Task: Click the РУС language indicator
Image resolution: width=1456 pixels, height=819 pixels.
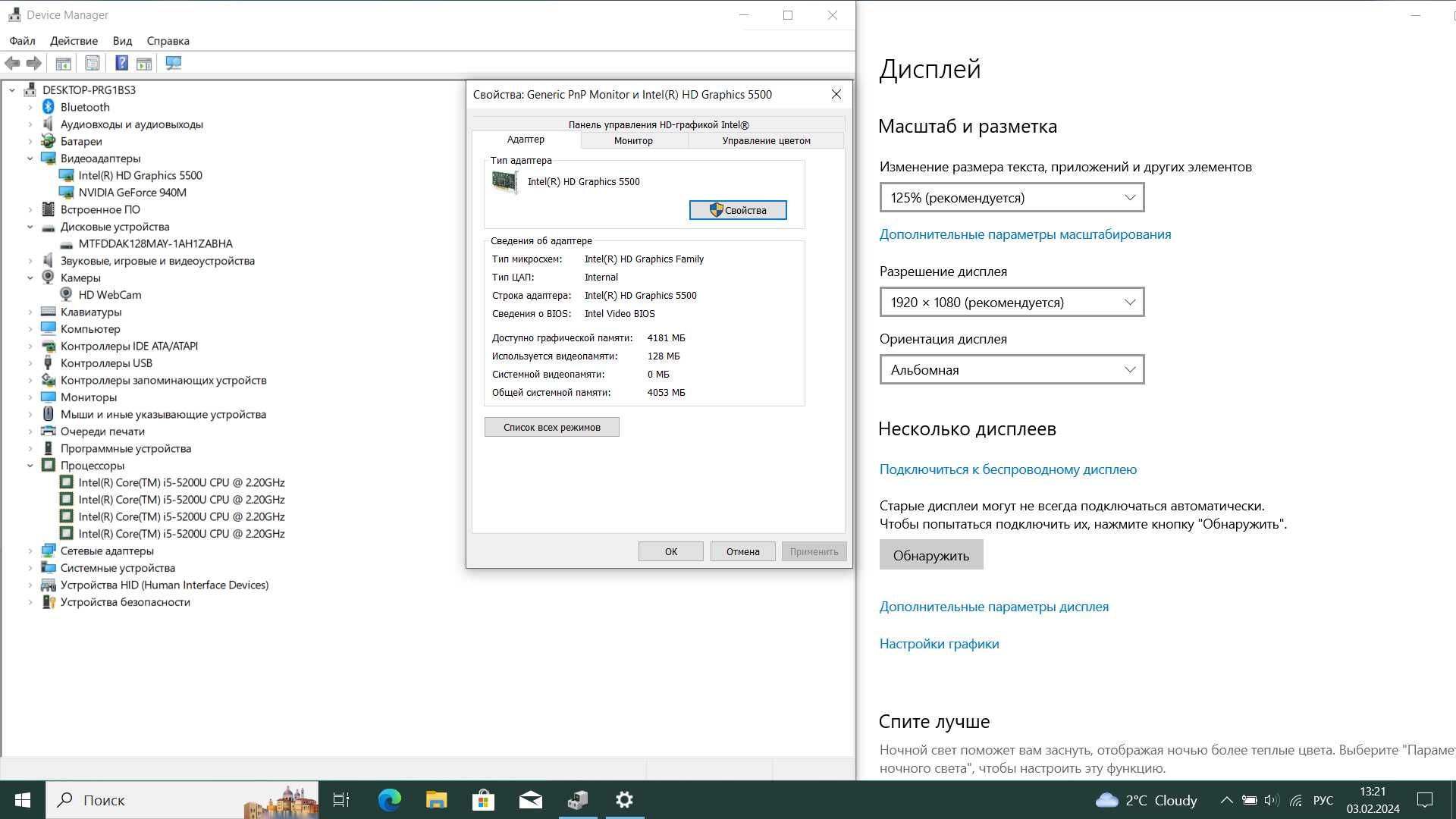Action: point(1323,800)
